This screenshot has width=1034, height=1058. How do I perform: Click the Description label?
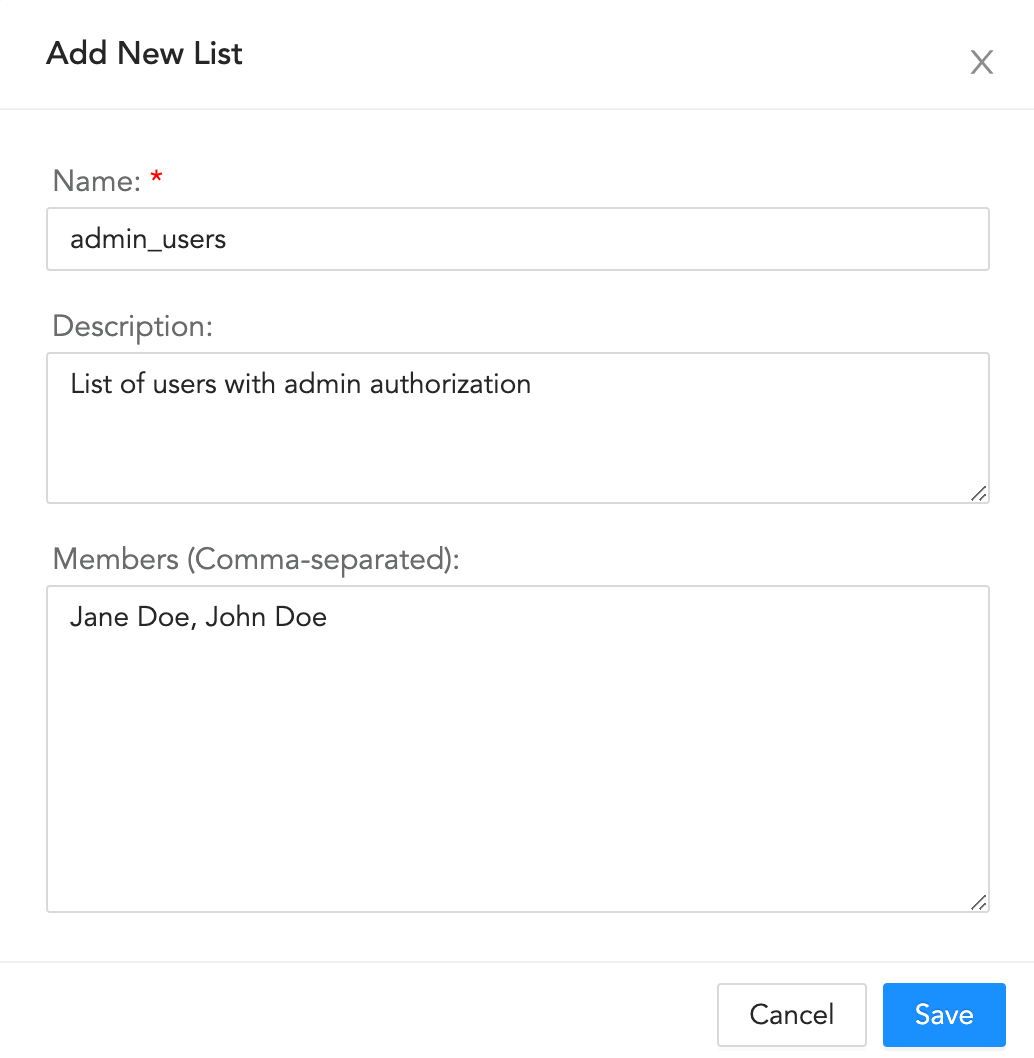point(132,326)
